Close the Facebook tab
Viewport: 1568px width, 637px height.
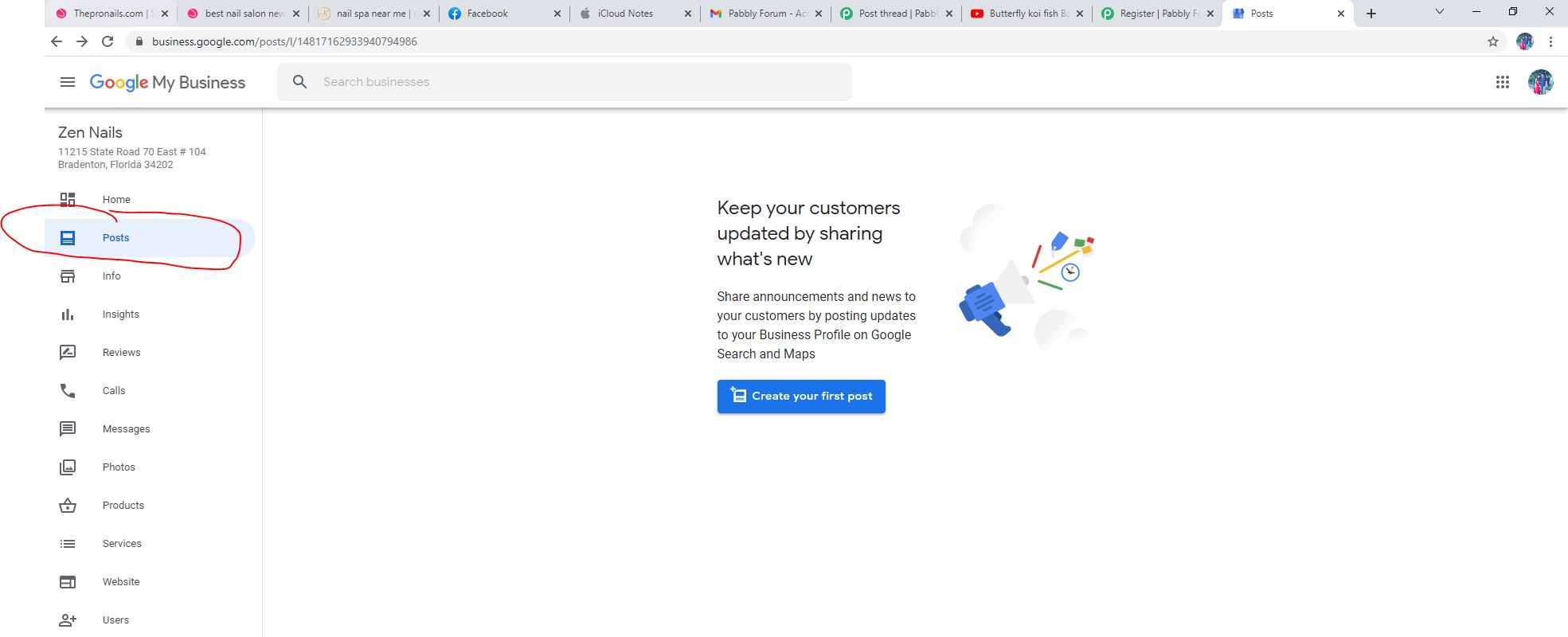(557, 14)
